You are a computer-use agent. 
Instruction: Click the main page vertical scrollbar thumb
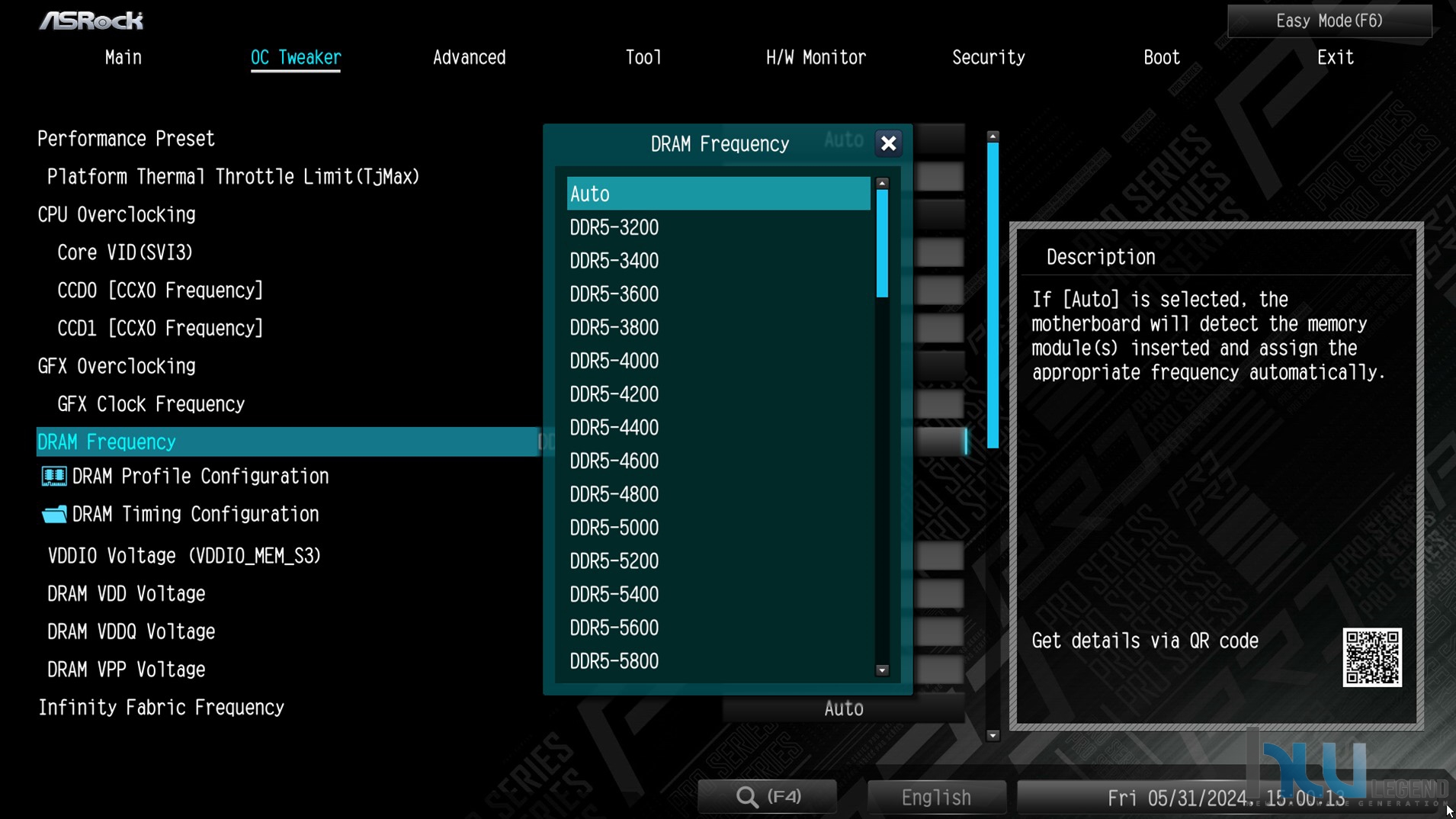(993, 295)
